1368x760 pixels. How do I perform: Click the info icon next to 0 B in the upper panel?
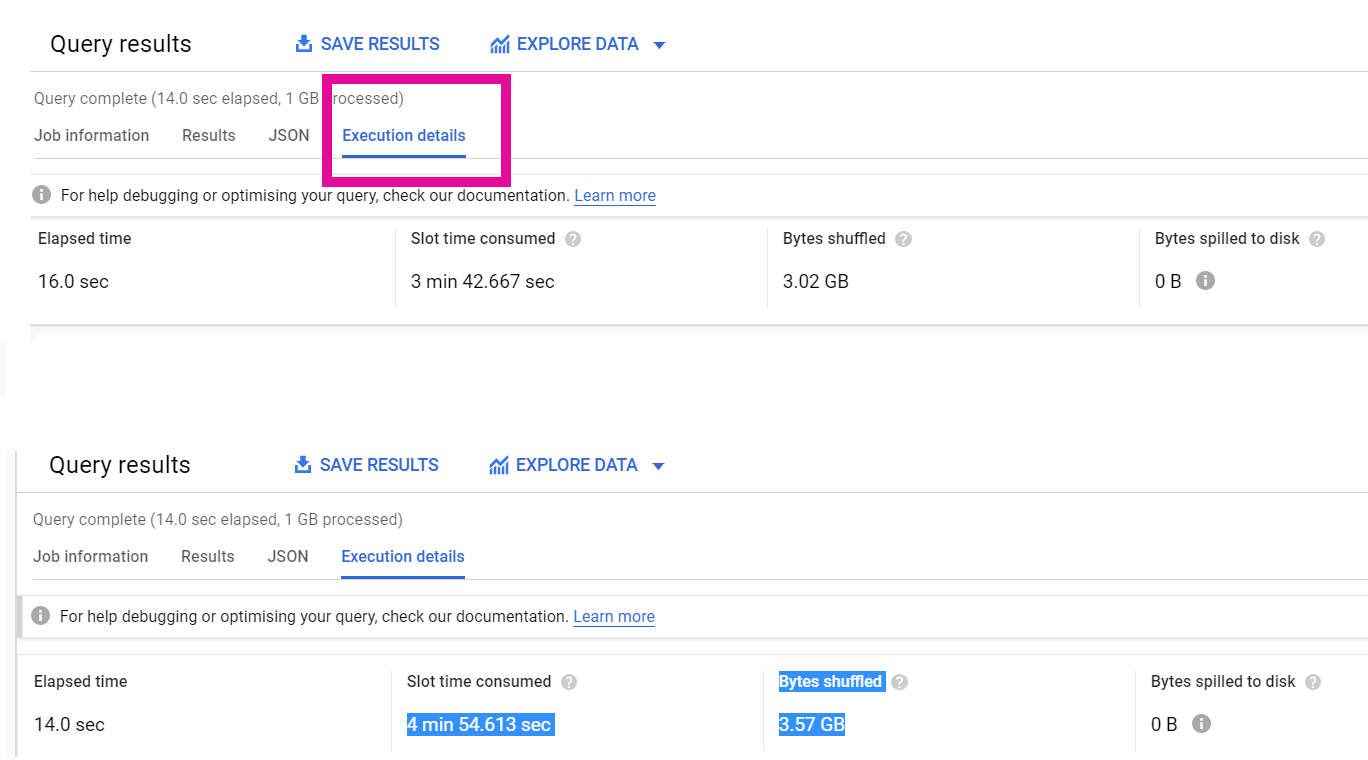(1205, 281)
